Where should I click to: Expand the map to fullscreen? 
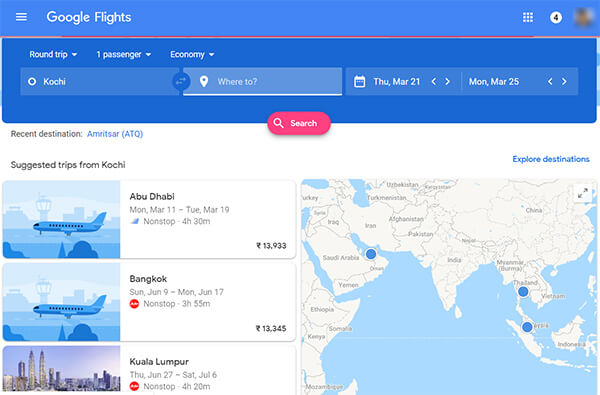pos(583,193)
